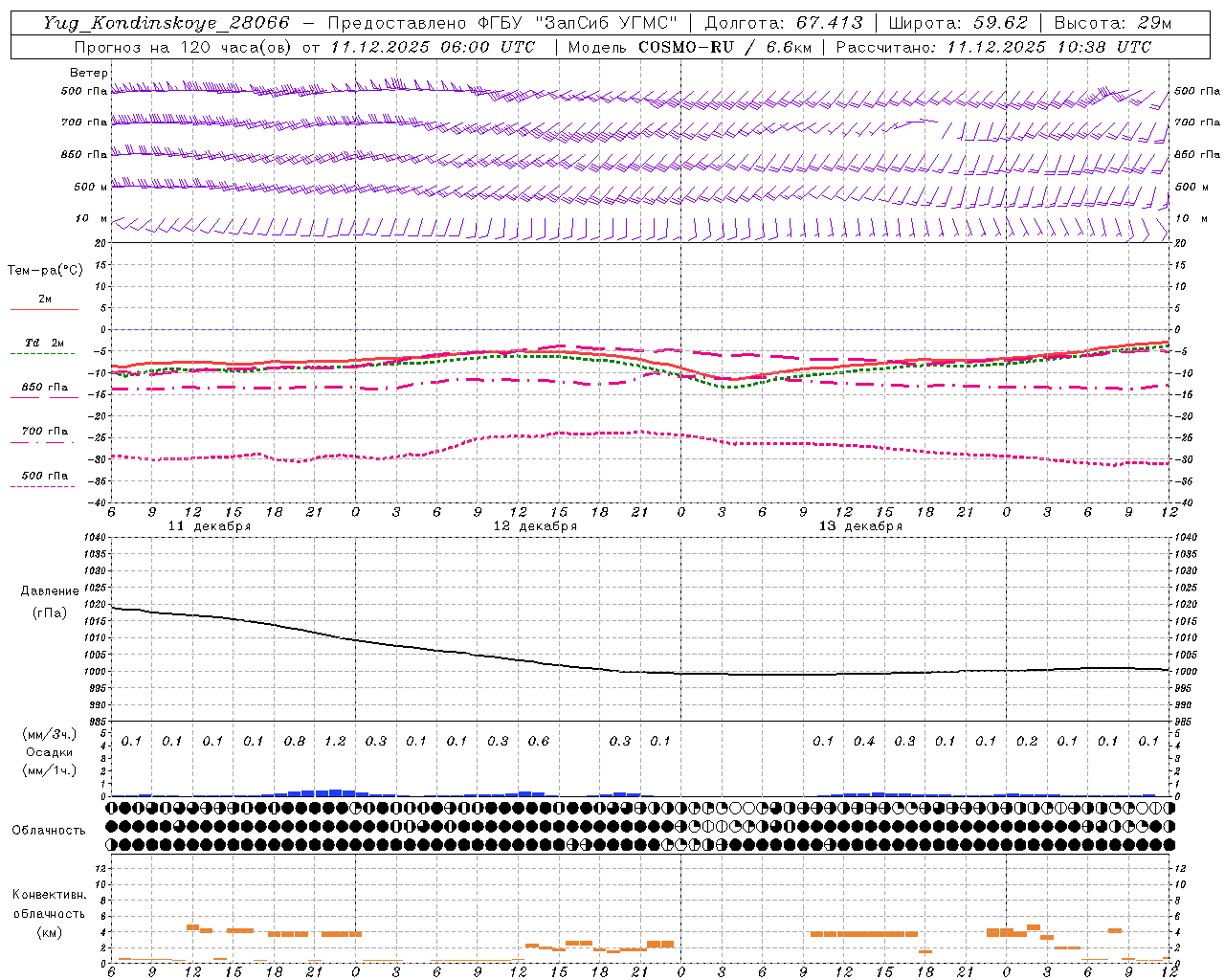Click the 0.2 precipitation value
The width and height of the screenshot is (1225, 980).
[1027, 742]
